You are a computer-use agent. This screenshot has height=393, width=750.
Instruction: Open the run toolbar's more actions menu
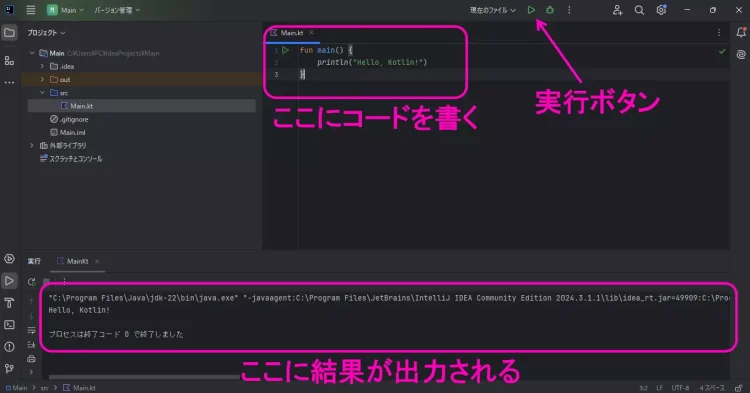point(569,10)
